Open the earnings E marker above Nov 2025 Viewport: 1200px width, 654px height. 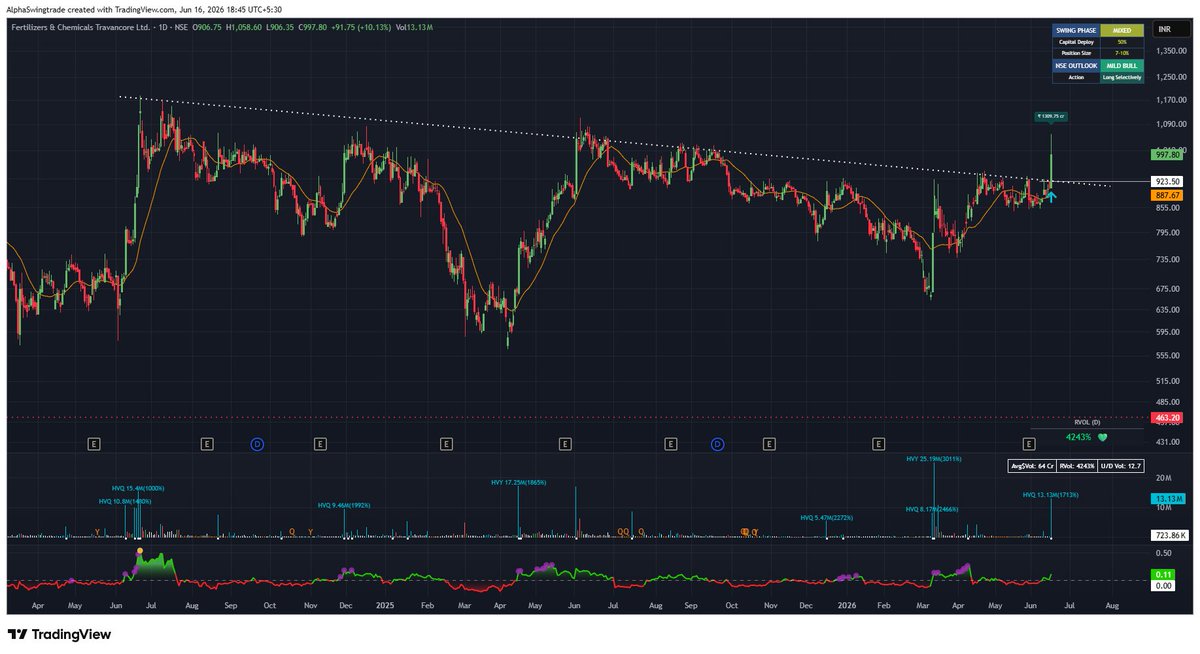point(768,443)
